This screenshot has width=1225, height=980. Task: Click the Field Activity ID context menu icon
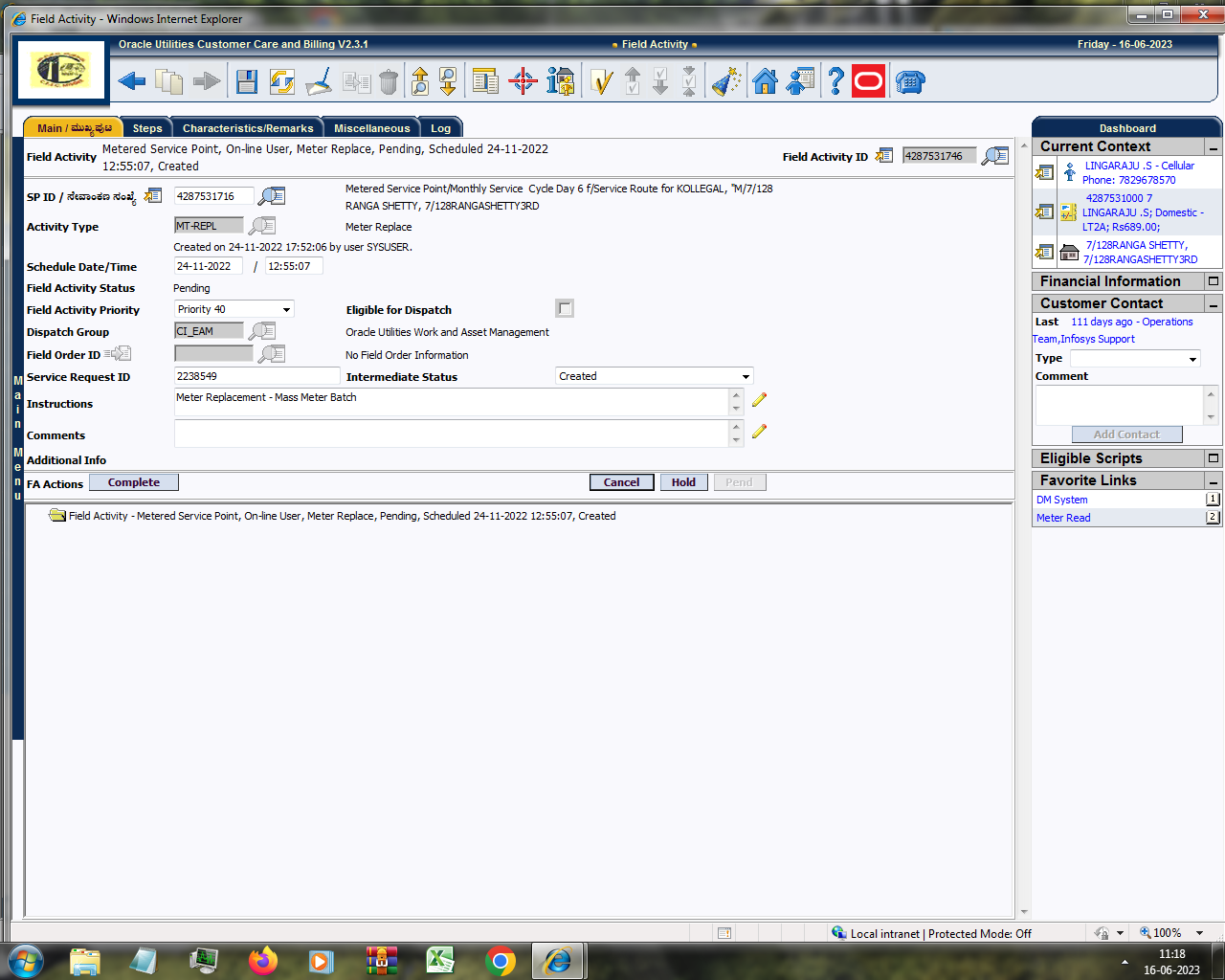click(x=884, y=156)
